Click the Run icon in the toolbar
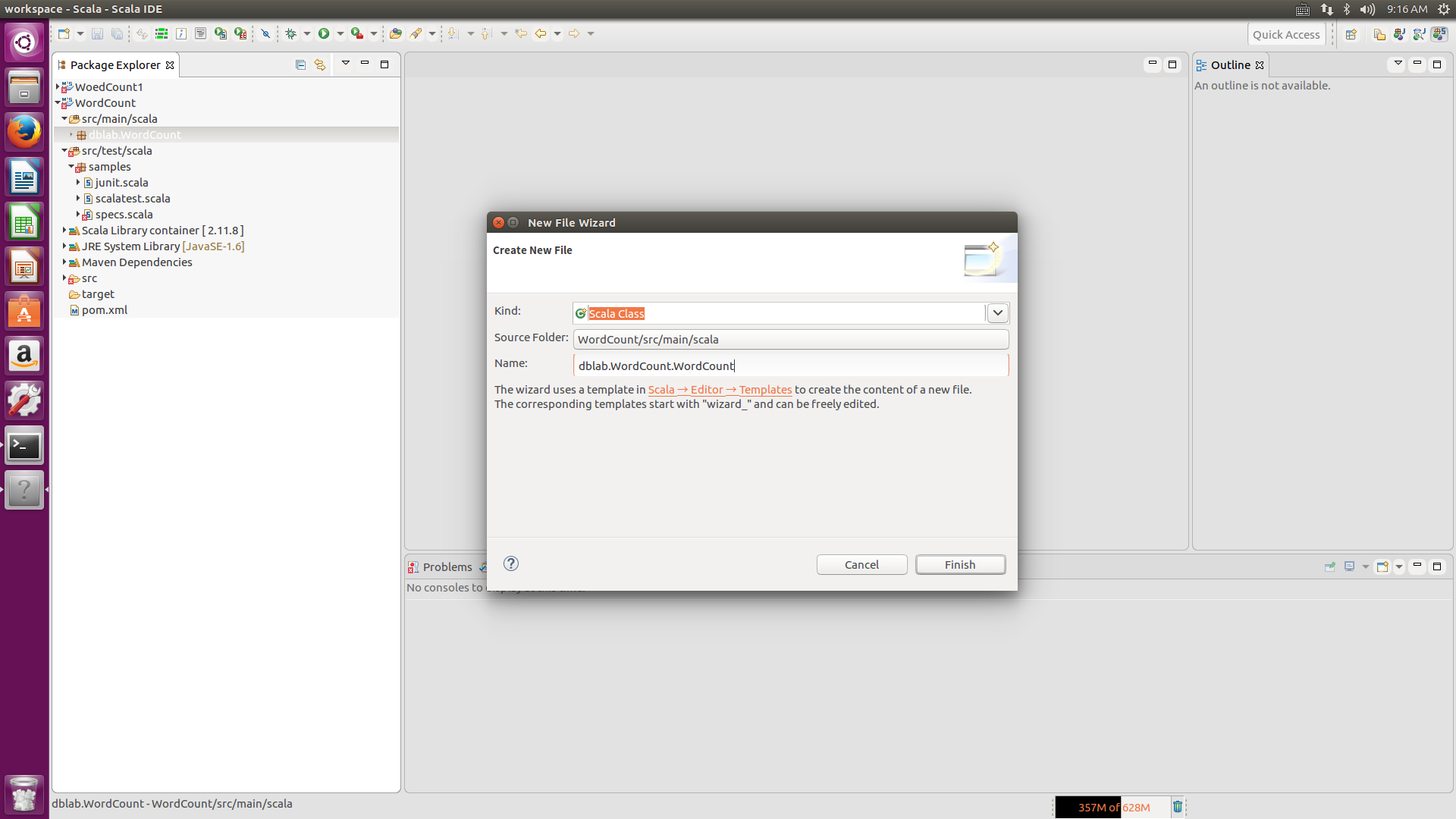 pos(325,33)
